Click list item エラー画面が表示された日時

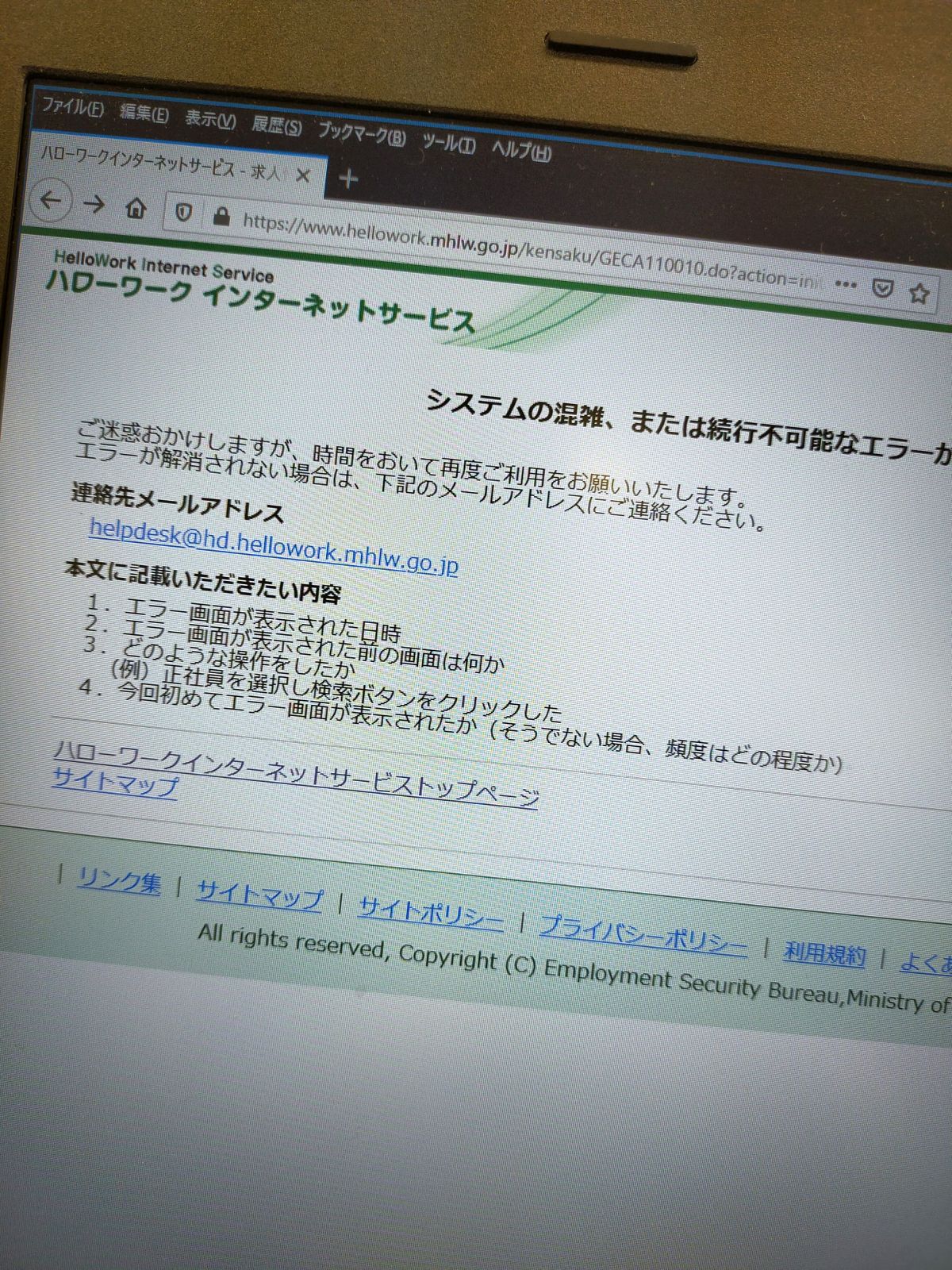263,621
